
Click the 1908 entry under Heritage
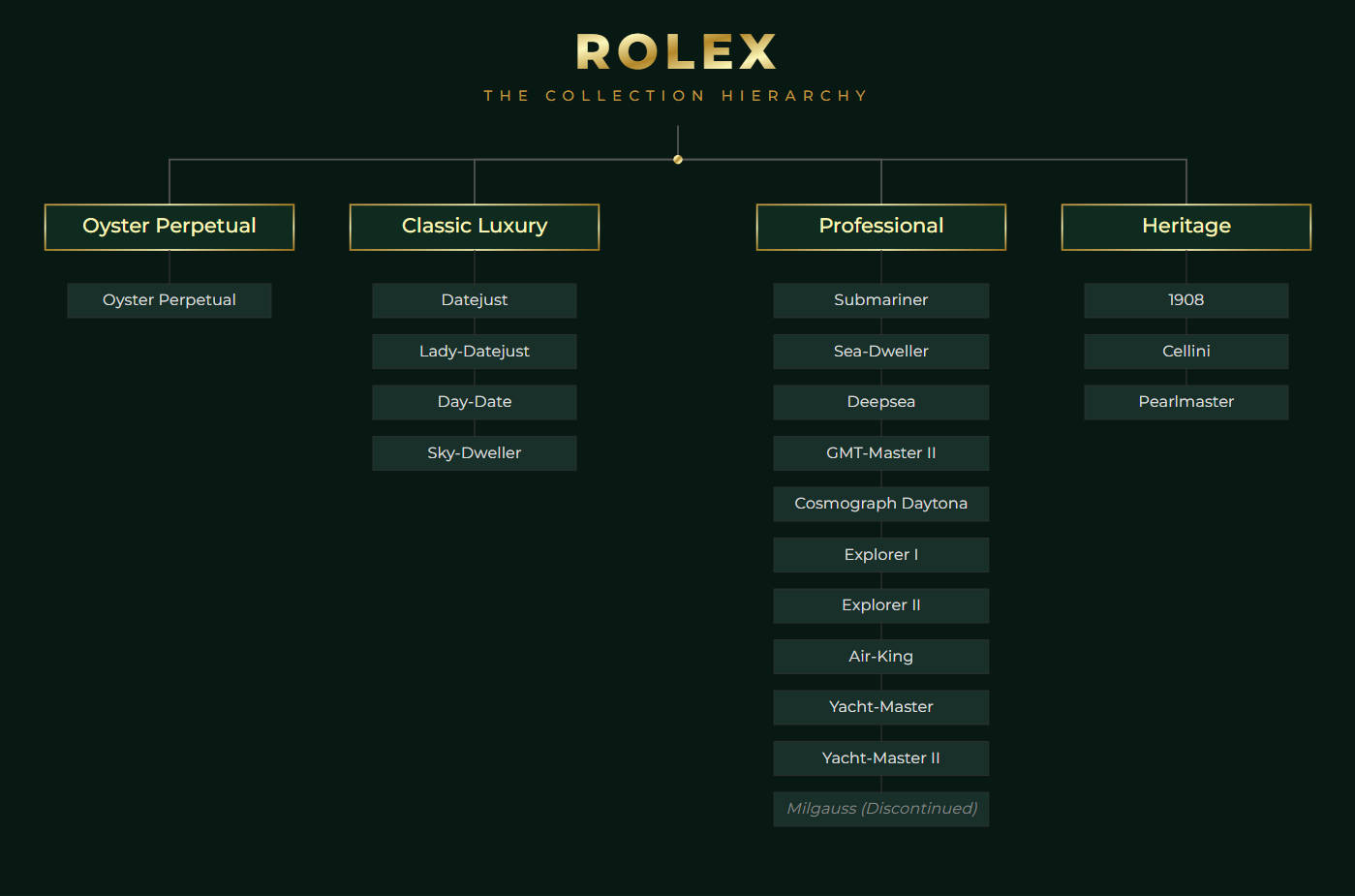click(x=1186, y=300)
